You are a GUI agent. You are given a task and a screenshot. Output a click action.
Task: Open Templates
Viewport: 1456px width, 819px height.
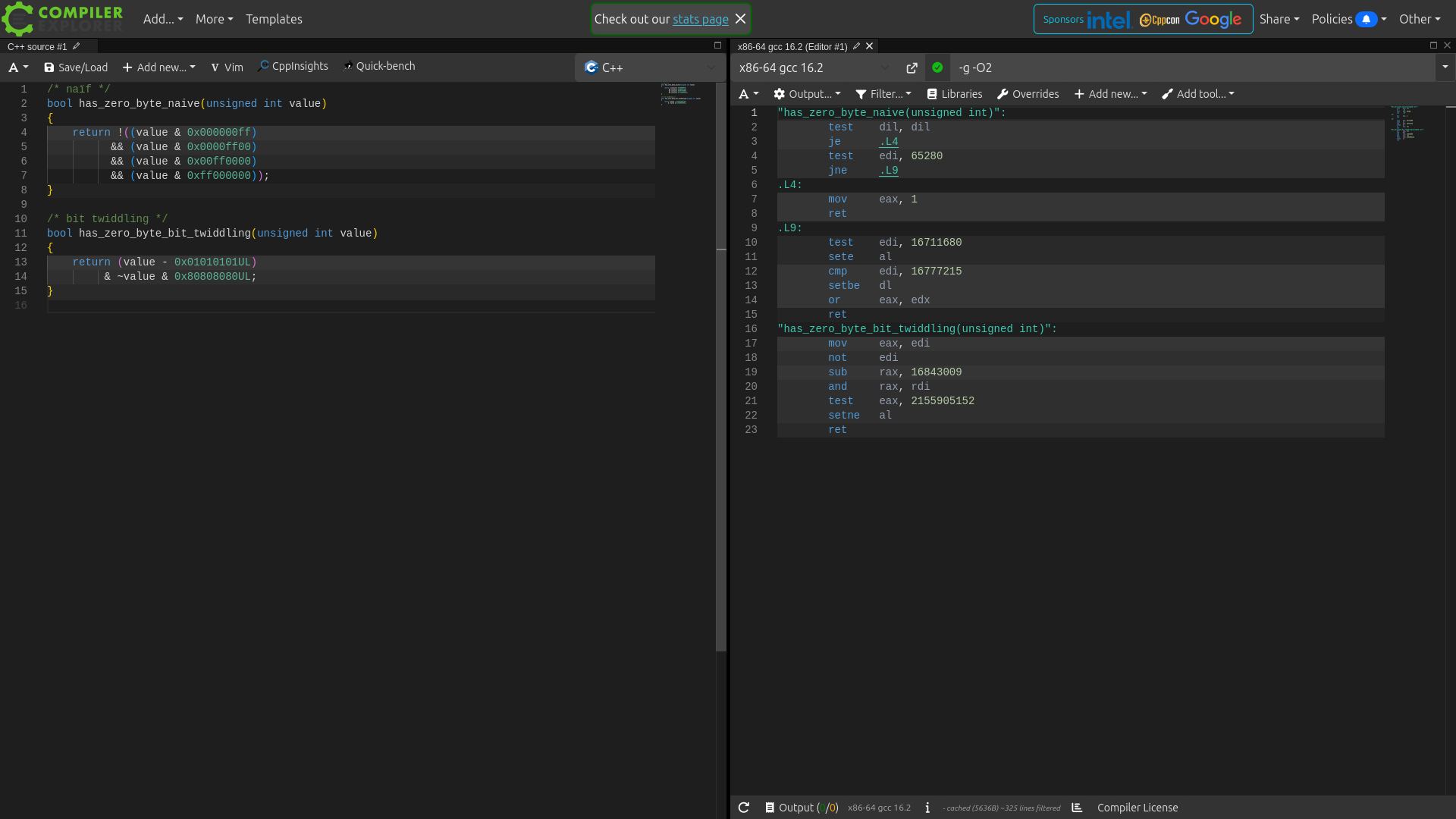point(274,19)
